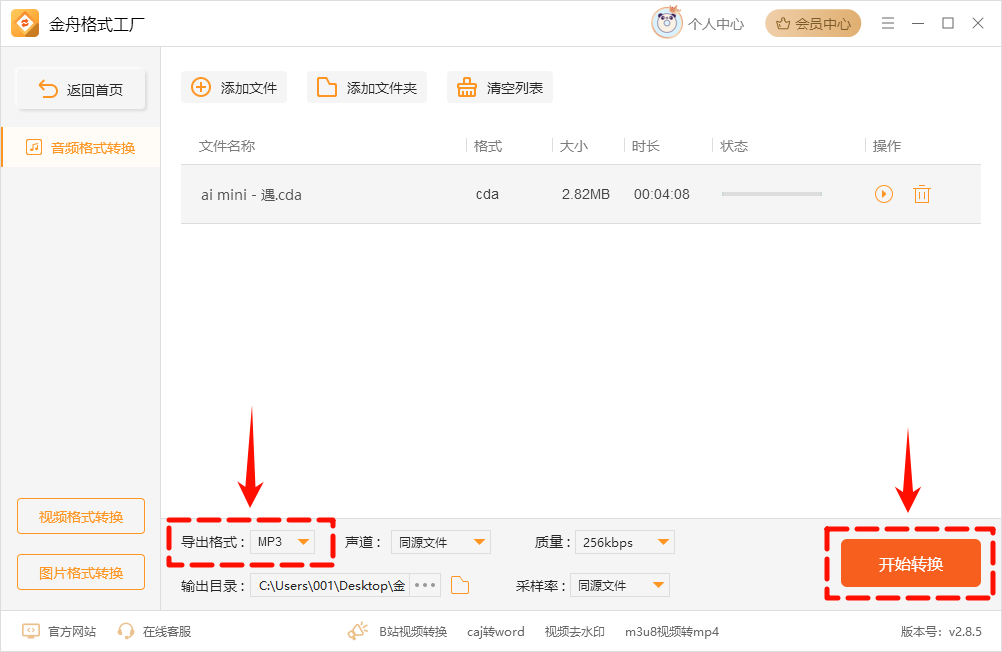Open the 采样率 同源文件 dropdown

[x=620, y=585]
